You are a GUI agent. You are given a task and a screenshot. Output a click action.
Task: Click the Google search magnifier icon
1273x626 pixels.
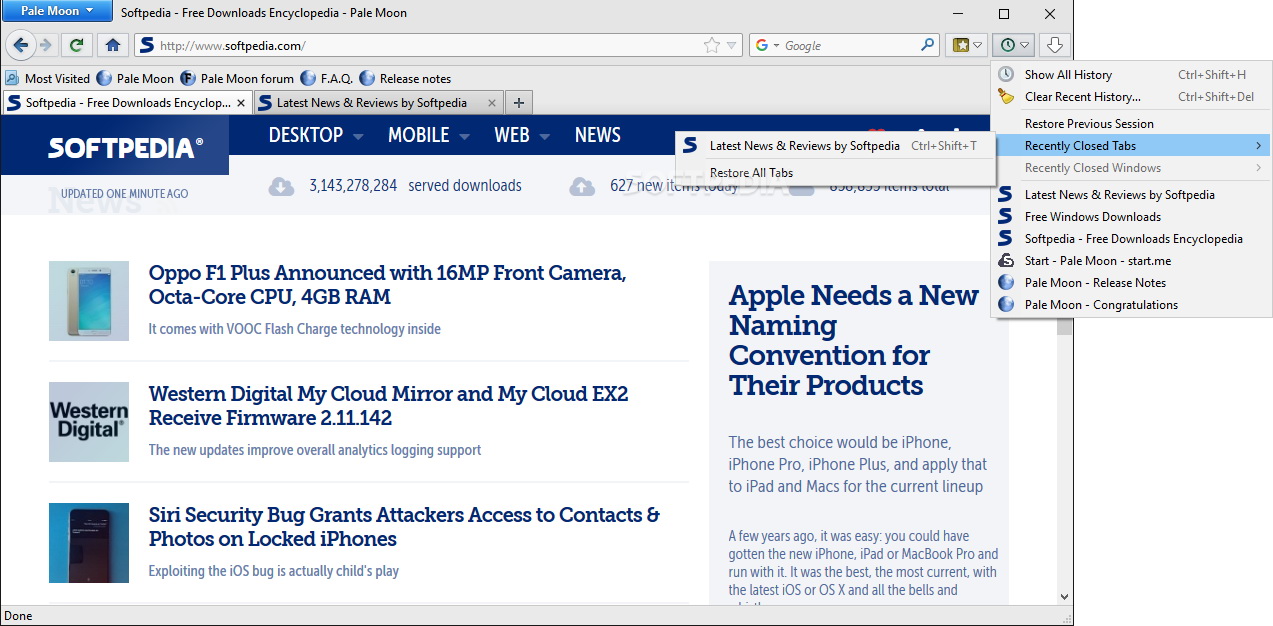pyautogui.click(x=928, y=45)
